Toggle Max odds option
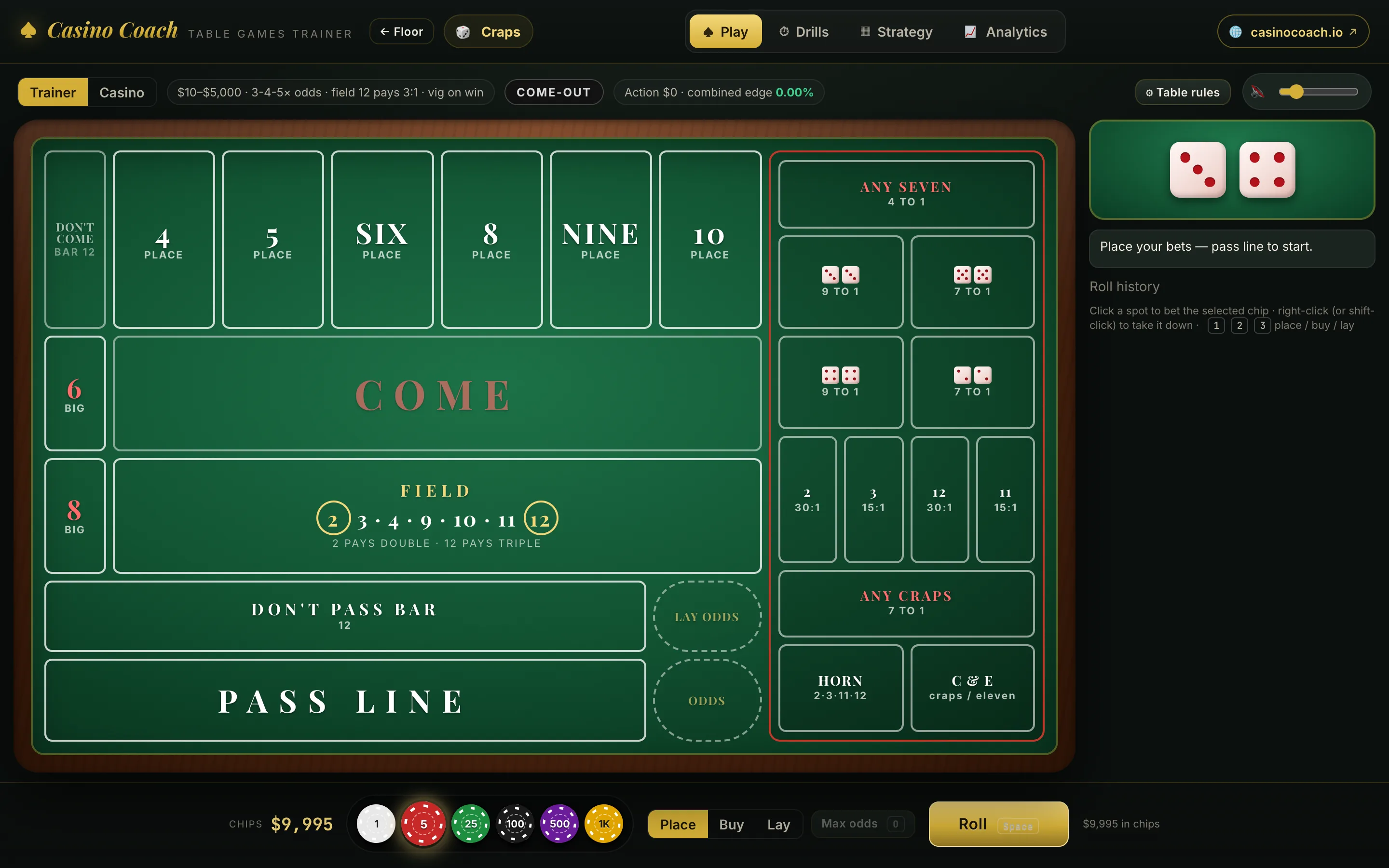The image size is (1389, 868). (863, 824)
